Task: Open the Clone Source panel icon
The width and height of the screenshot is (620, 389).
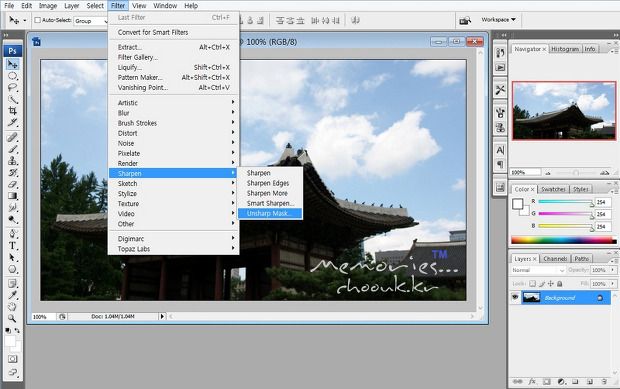Action: click(x=500, y=128)
